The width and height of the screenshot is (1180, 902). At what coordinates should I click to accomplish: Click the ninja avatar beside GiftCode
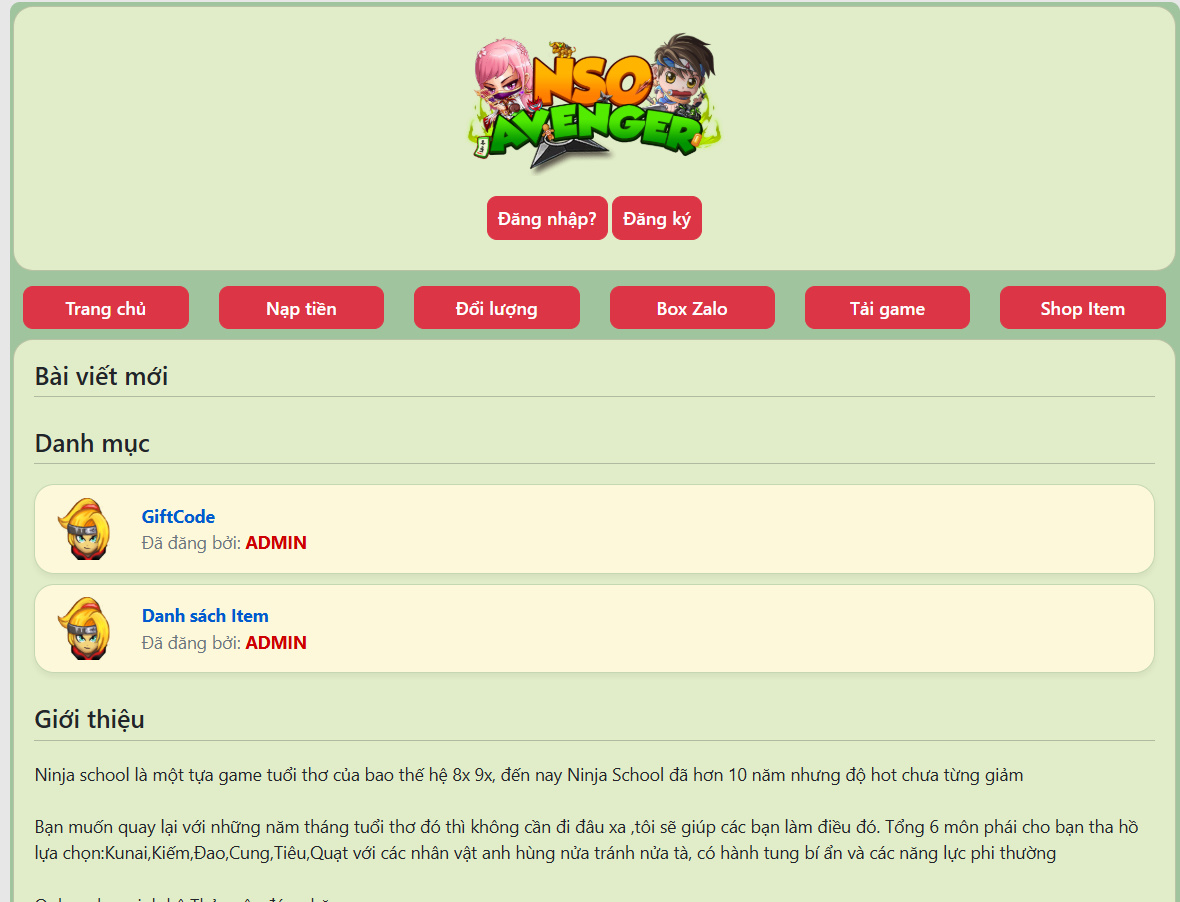pyautogui.click(x=84, y=529)
